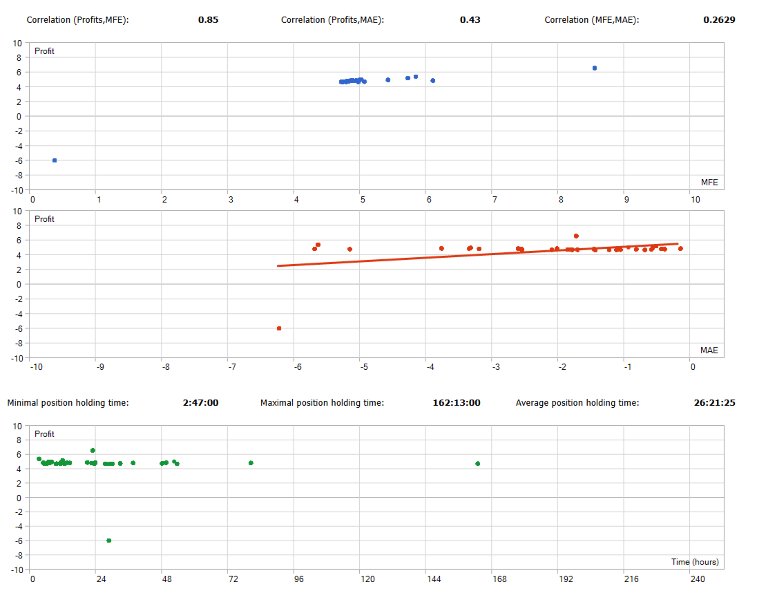Viewport: 757px width, 600px height.
Task: Select the 162:13:00 holding time value
Action: click(456, 403)
